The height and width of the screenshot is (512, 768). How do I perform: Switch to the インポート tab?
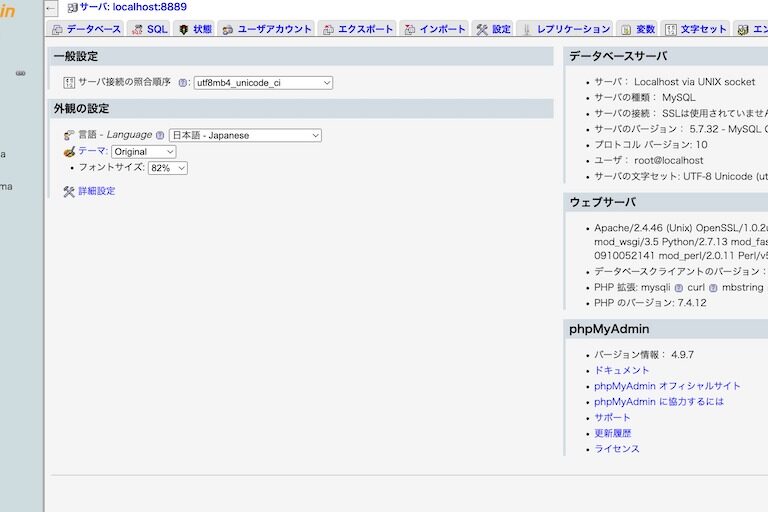click(x=434, y=29)
